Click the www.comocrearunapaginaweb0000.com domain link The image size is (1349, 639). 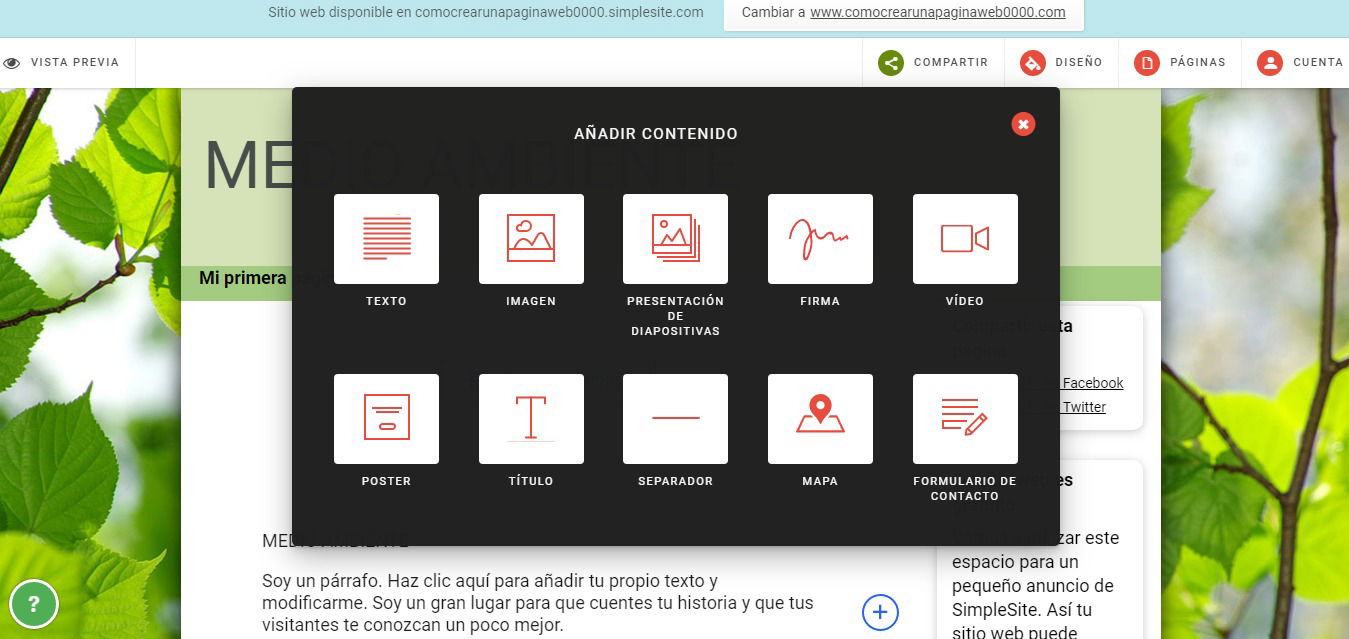[937, 13]
